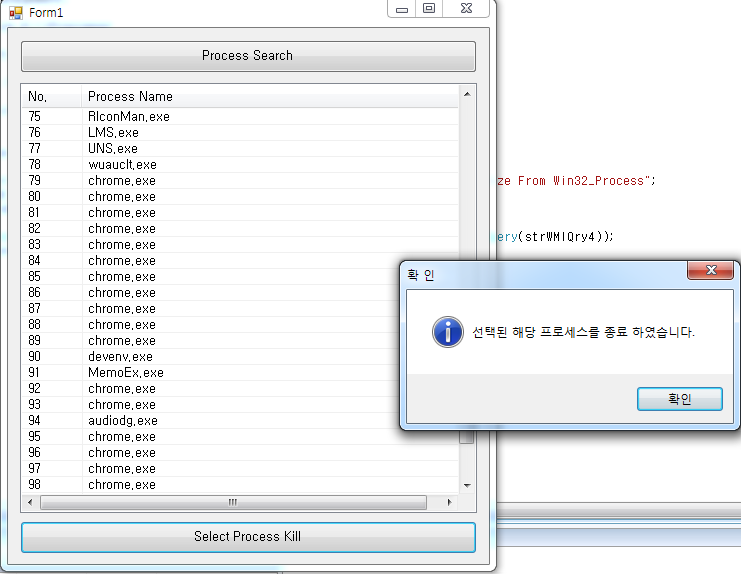
Task: Click horizontal scroll right arrow
Action: (x=449, y=502)
